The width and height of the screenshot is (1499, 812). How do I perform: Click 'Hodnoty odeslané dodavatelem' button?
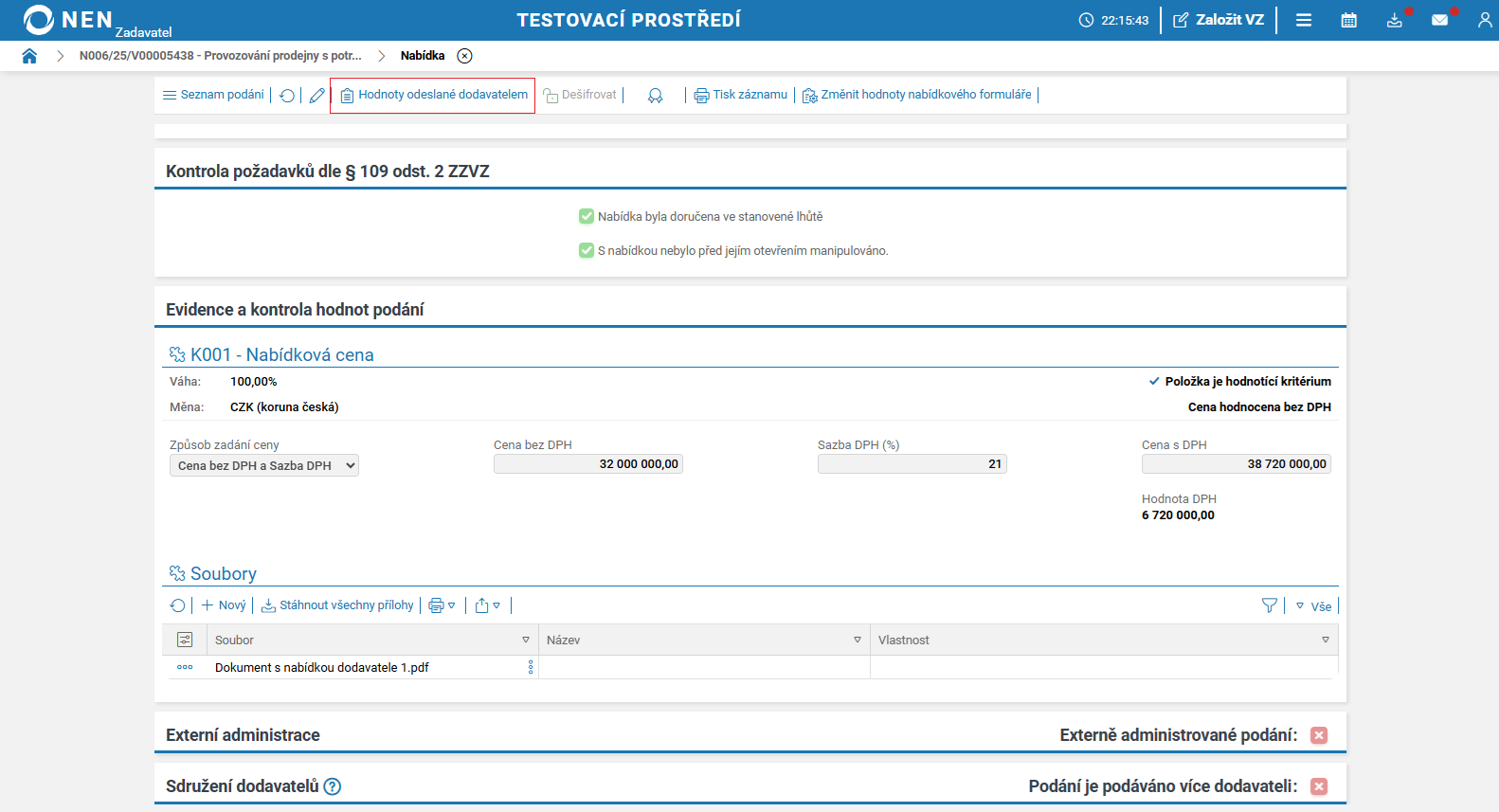tap(433, 95)
